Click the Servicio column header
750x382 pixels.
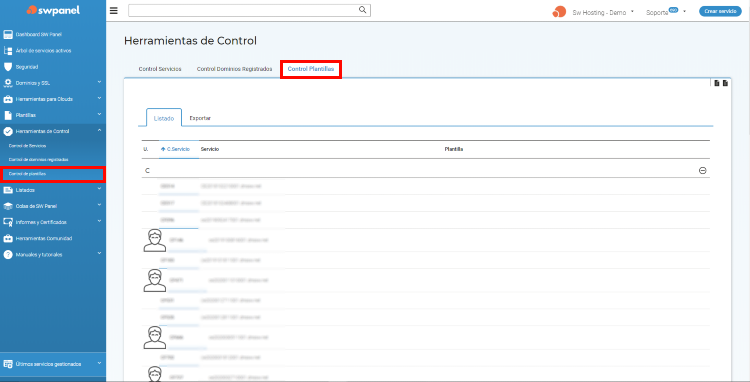210,150
